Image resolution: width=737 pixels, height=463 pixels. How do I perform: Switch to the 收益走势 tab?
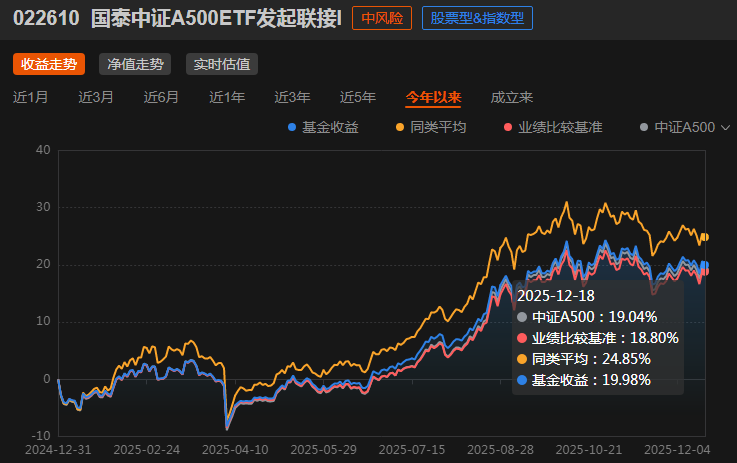point(49,64)
